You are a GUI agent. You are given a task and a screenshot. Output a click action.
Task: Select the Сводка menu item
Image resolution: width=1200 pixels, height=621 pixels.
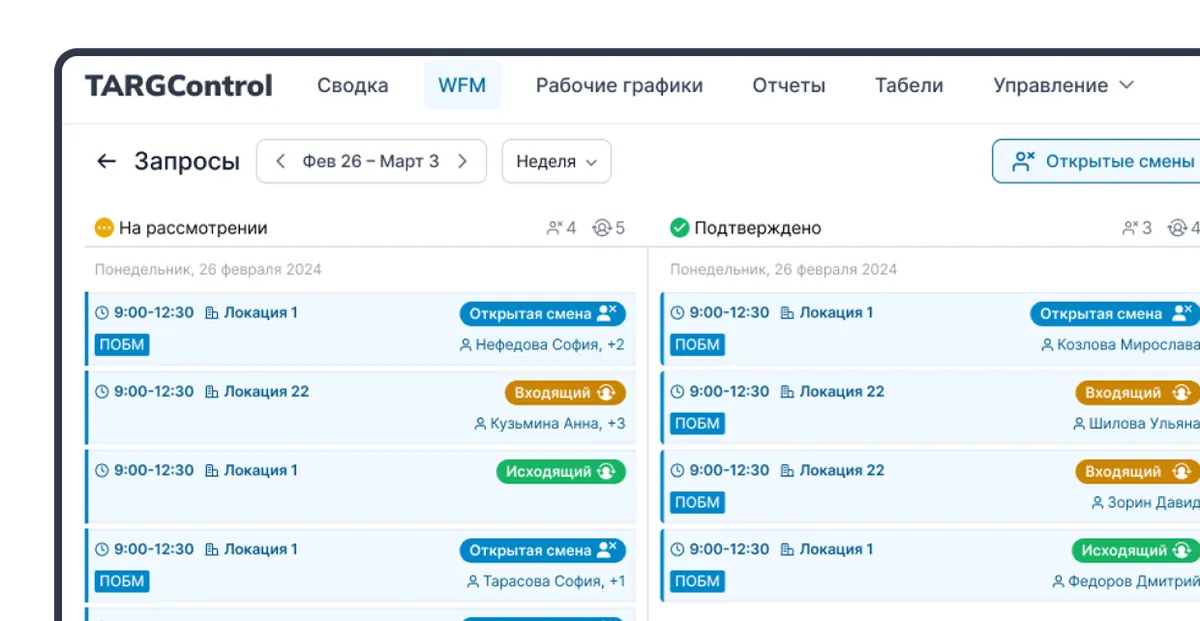(x=352, y=85)
